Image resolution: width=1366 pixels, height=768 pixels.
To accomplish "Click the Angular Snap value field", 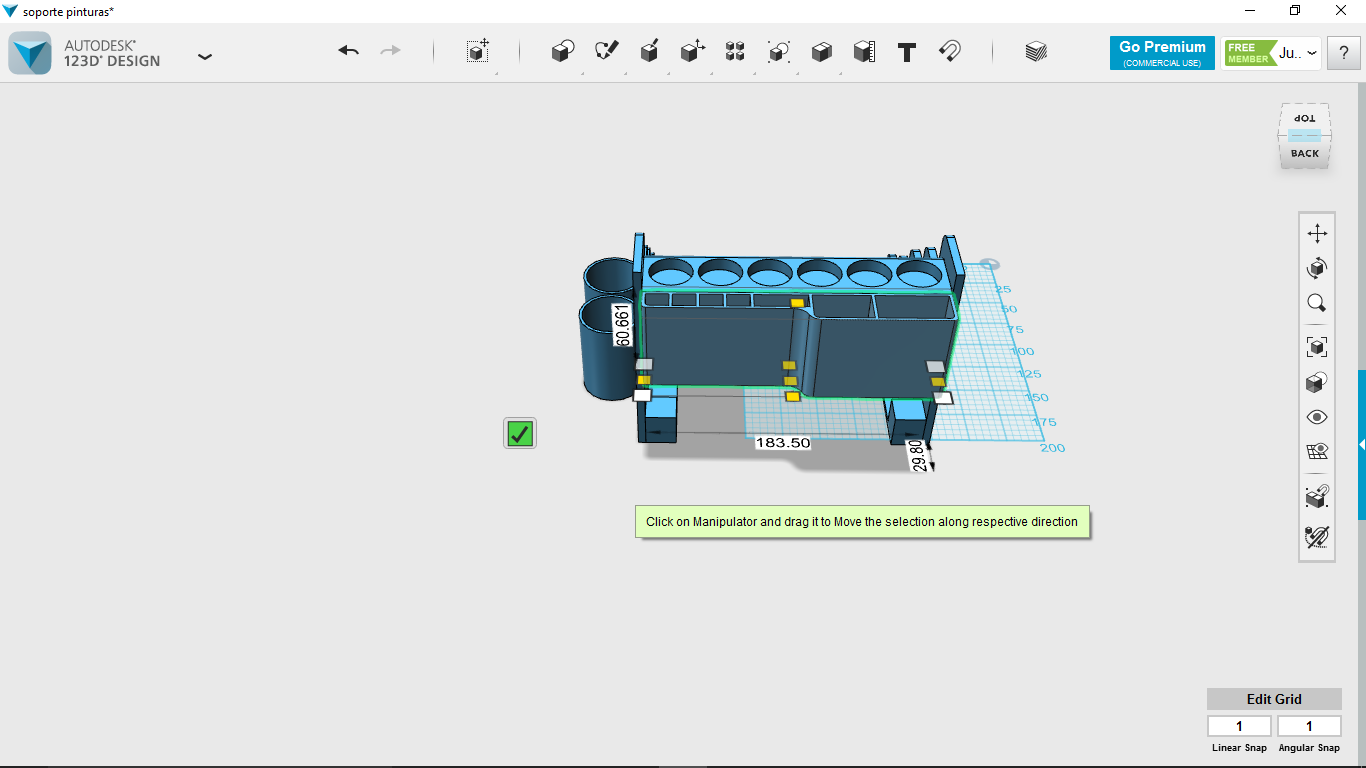I will [x=1309, y=726].
